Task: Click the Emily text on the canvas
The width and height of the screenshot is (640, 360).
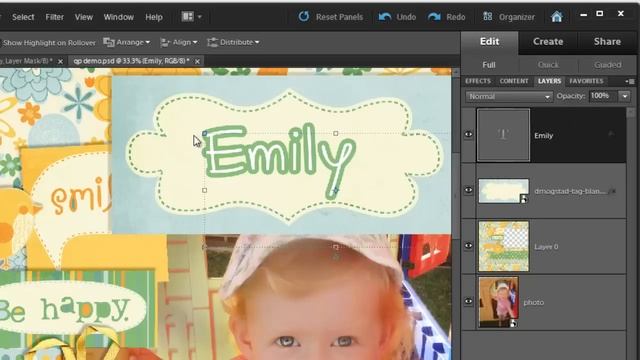Action: click(280, 161)
